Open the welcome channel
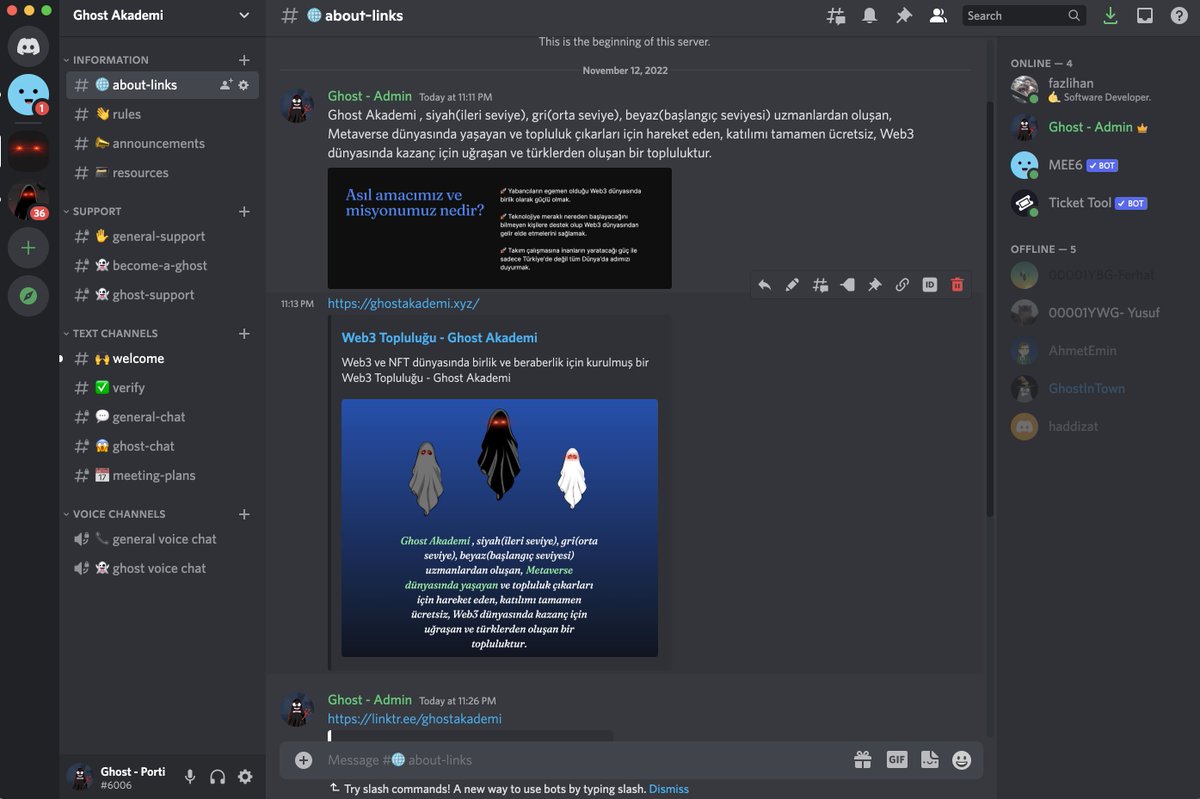 coord(162,358)
